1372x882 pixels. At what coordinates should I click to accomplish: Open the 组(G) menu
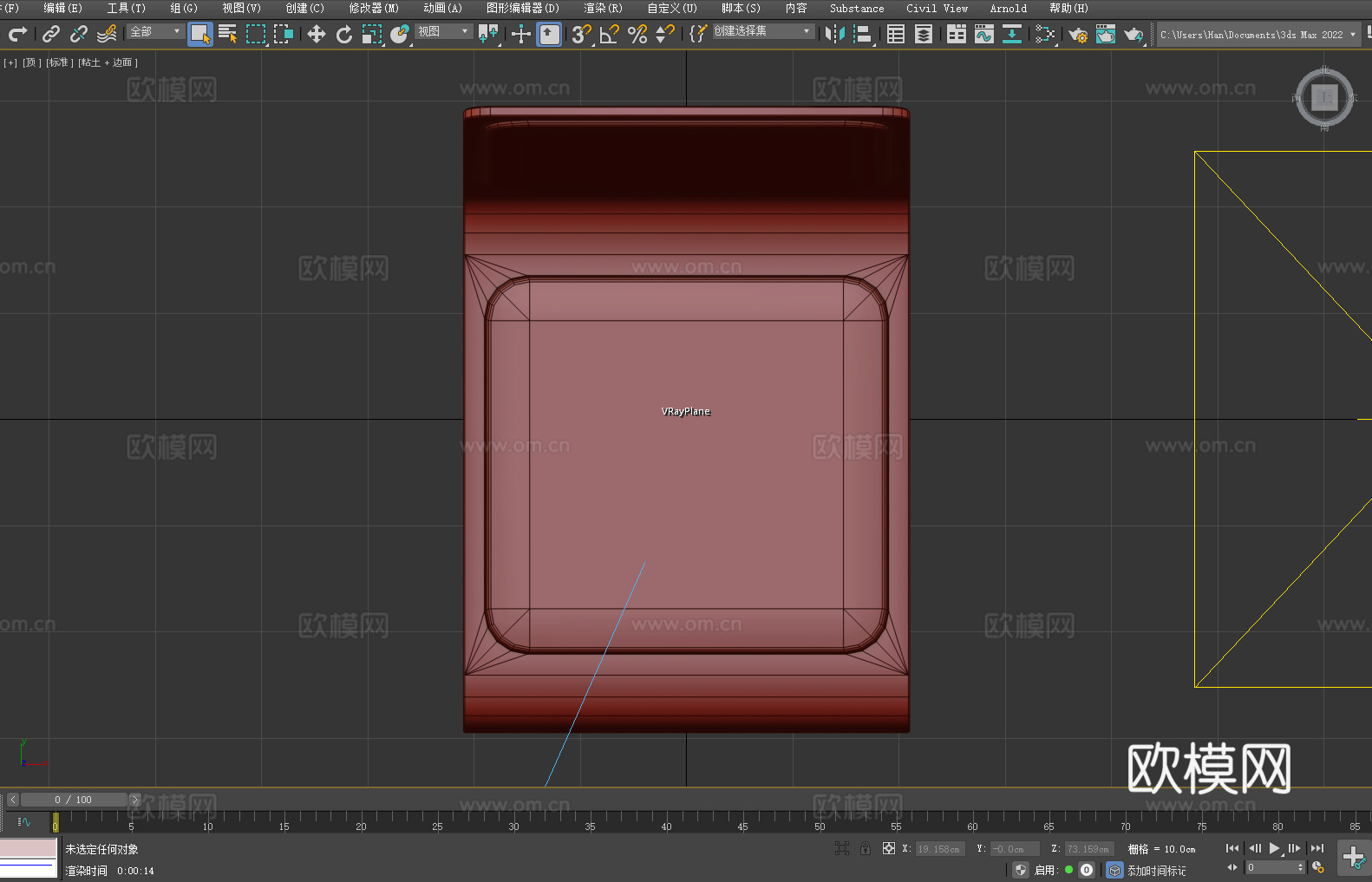[184, 8]
